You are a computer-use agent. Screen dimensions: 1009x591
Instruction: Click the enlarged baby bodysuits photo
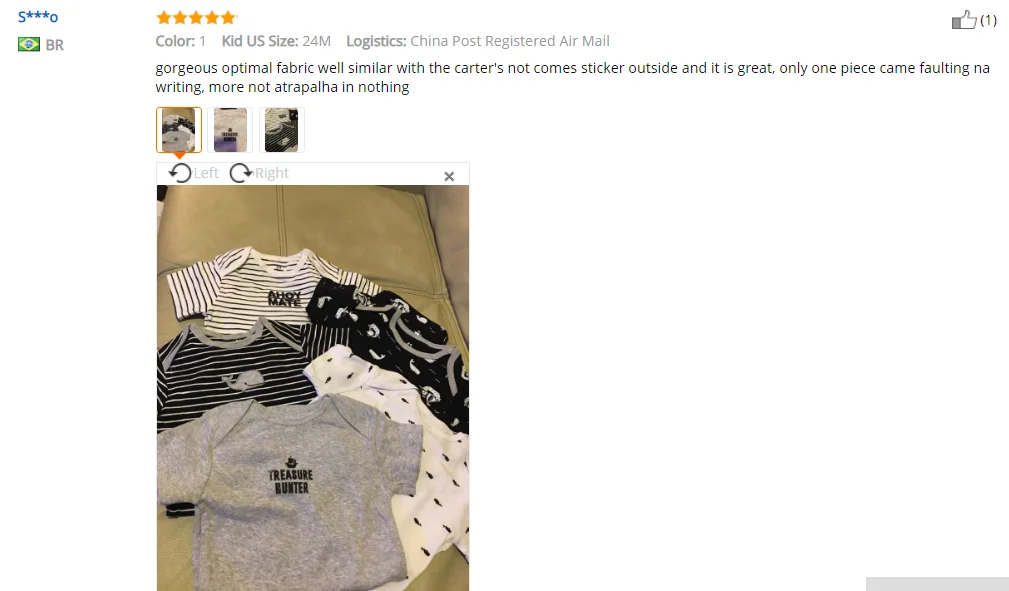coord(313,388)
